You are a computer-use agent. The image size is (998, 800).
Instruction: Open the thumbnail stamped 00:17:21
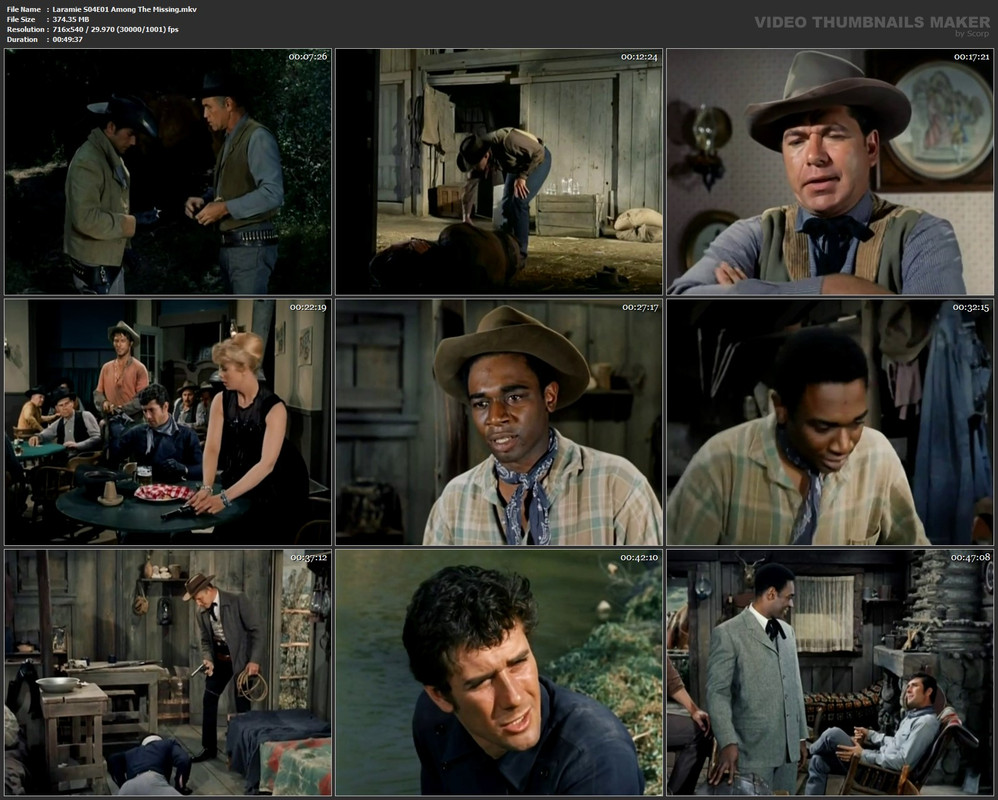pyautogui.click(x=830, y=171)
